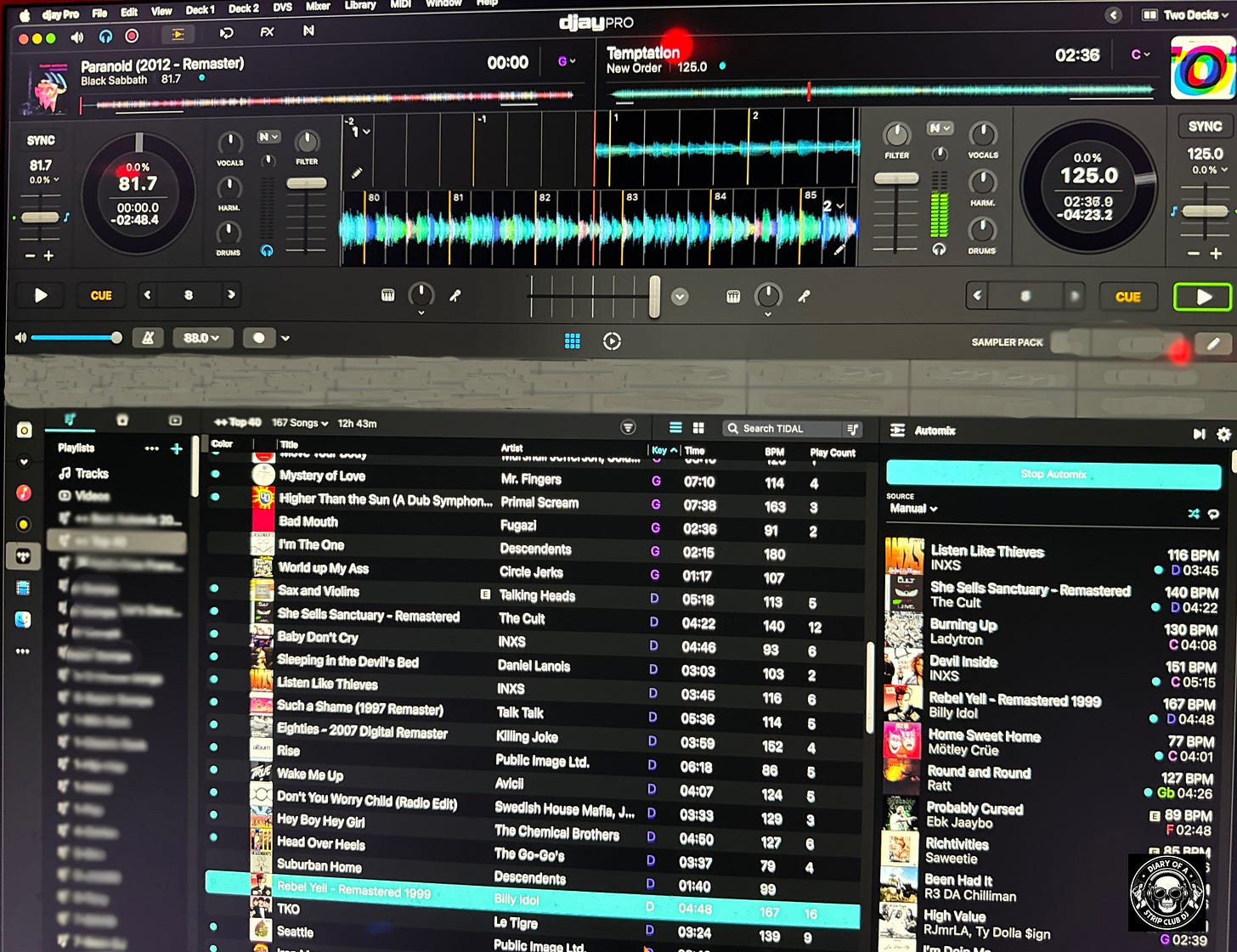Open the Deck 1 menu
1237x952 pixels.
200,10
